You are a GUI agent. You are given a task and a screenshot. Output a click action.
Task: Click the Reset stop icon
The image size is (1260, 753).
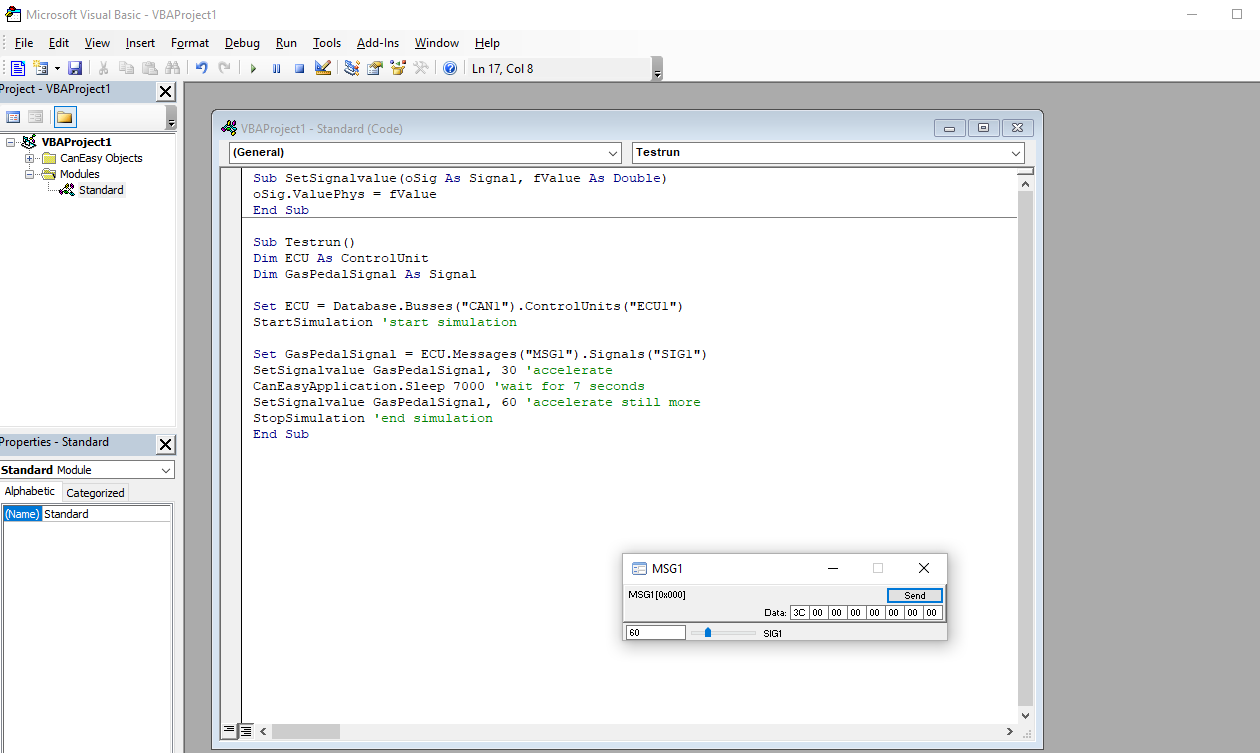(299, 68)
